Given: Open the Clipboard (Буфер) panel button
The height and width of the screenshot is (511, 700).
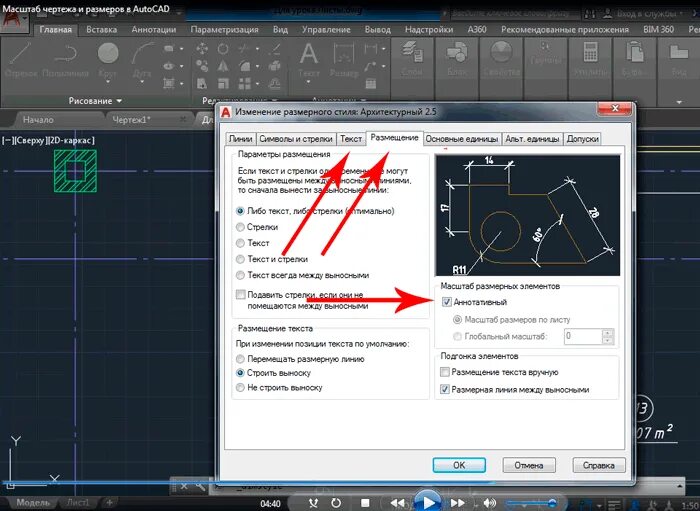Looking at the screenshot, I should pyautogui.click(x=634, y=58).
